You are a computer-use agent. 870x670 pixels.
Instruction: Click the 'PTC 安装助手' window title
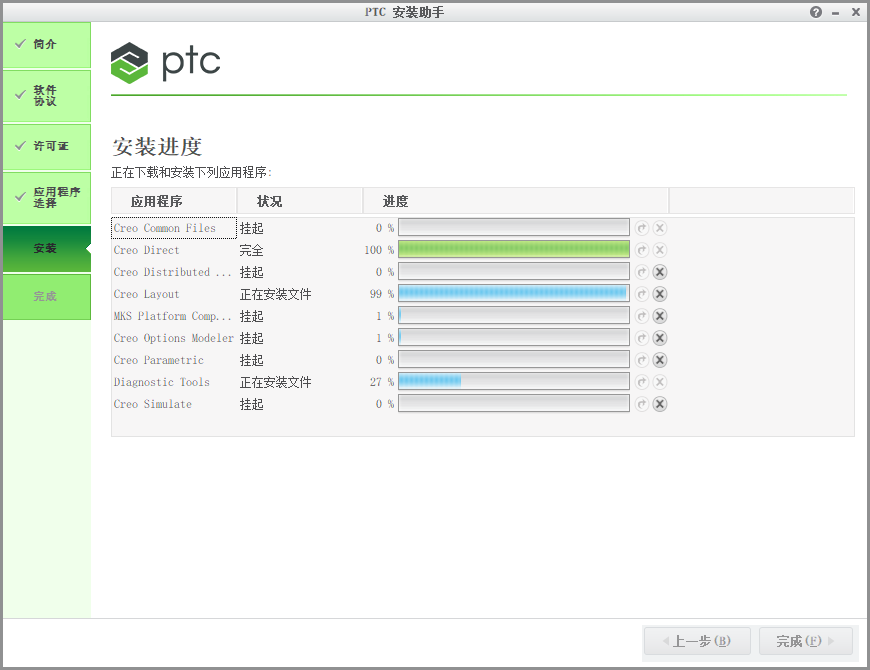click(404, 12)
